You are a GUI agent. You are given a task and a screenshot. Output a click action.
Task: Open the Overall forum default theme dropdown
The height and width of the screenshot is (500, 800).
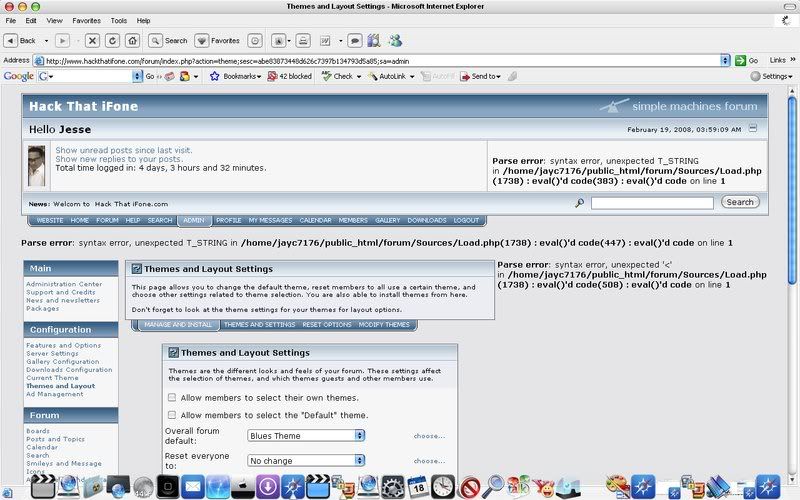pos(306,436)
